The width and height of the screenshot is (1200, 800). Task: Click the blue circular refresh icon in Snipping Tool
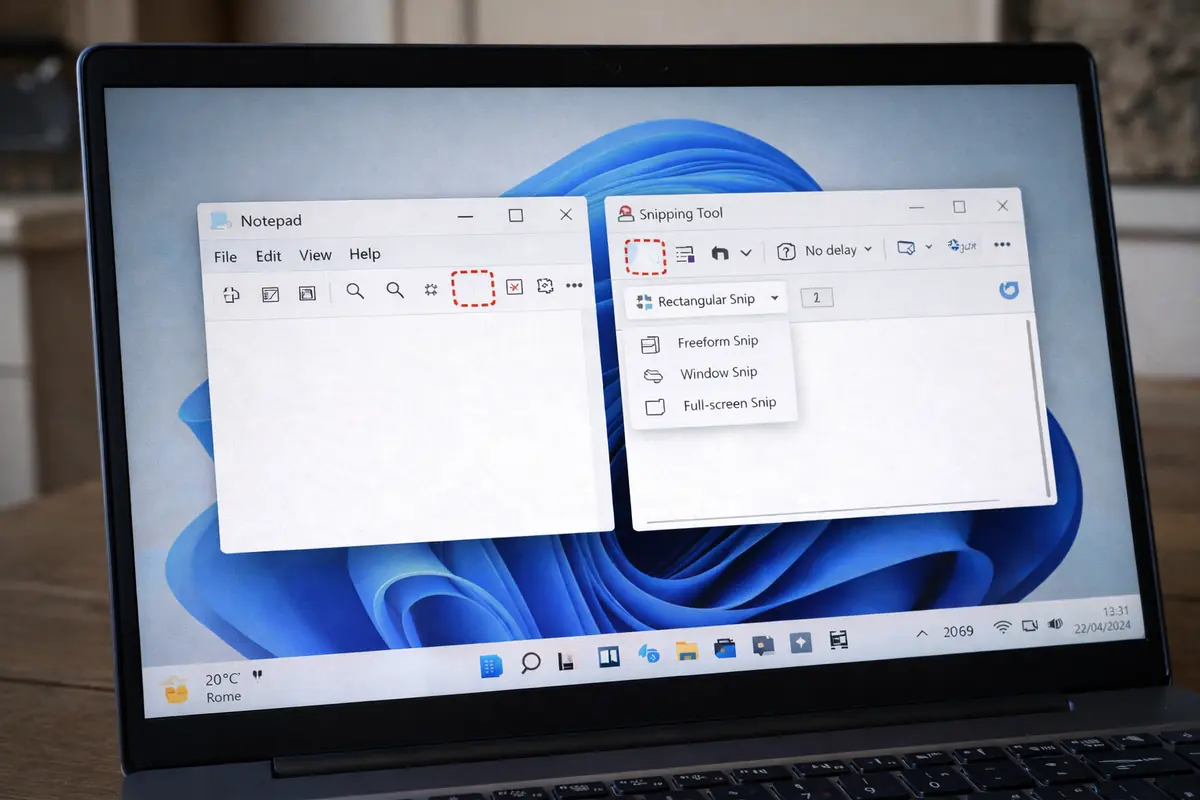(1009, 289)
